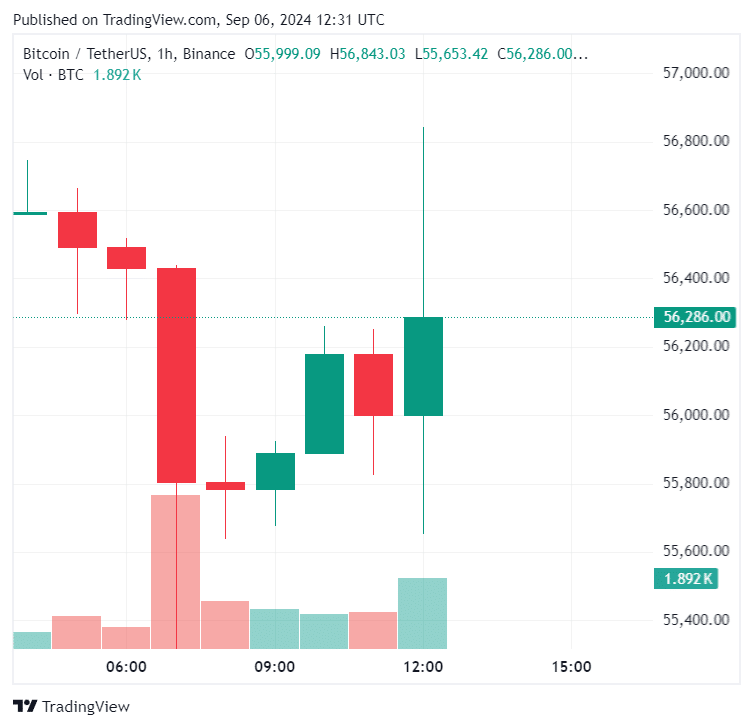The width and height of the screenshot is (753, 728).
Task: Click the green 56,286.00 current price tag
Action: [694, 317]
